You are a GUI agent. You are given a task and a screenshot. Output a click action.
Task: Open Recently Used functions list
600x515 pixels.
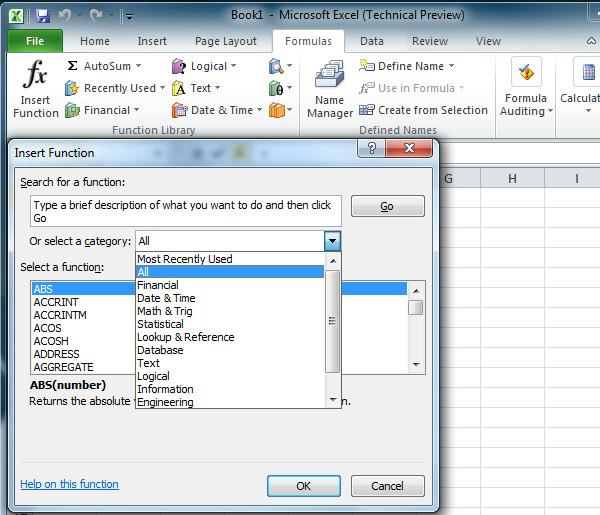111,88
